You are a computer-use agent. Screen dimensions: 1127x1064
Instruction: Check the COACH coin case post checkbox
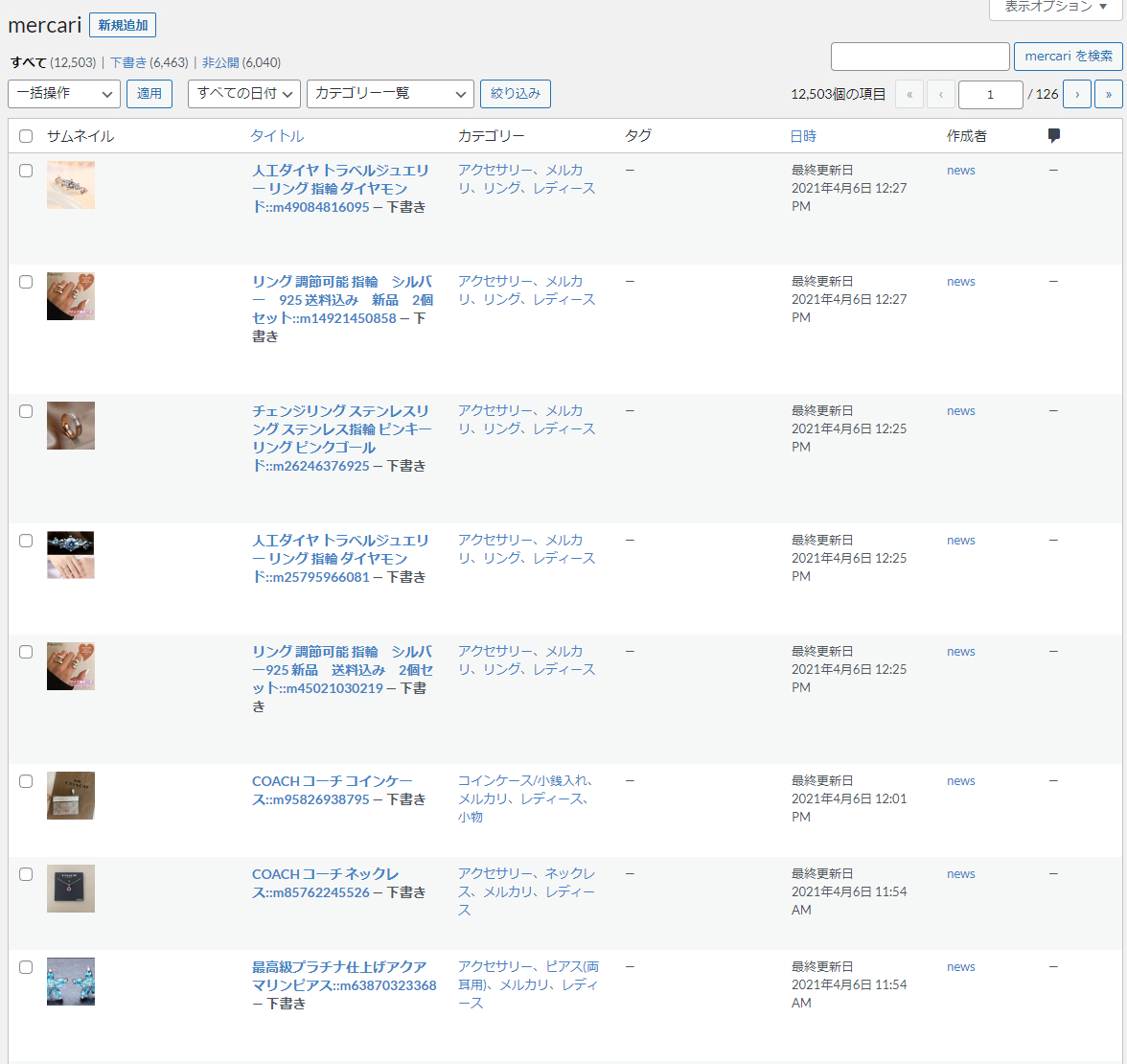coord(26,781)
